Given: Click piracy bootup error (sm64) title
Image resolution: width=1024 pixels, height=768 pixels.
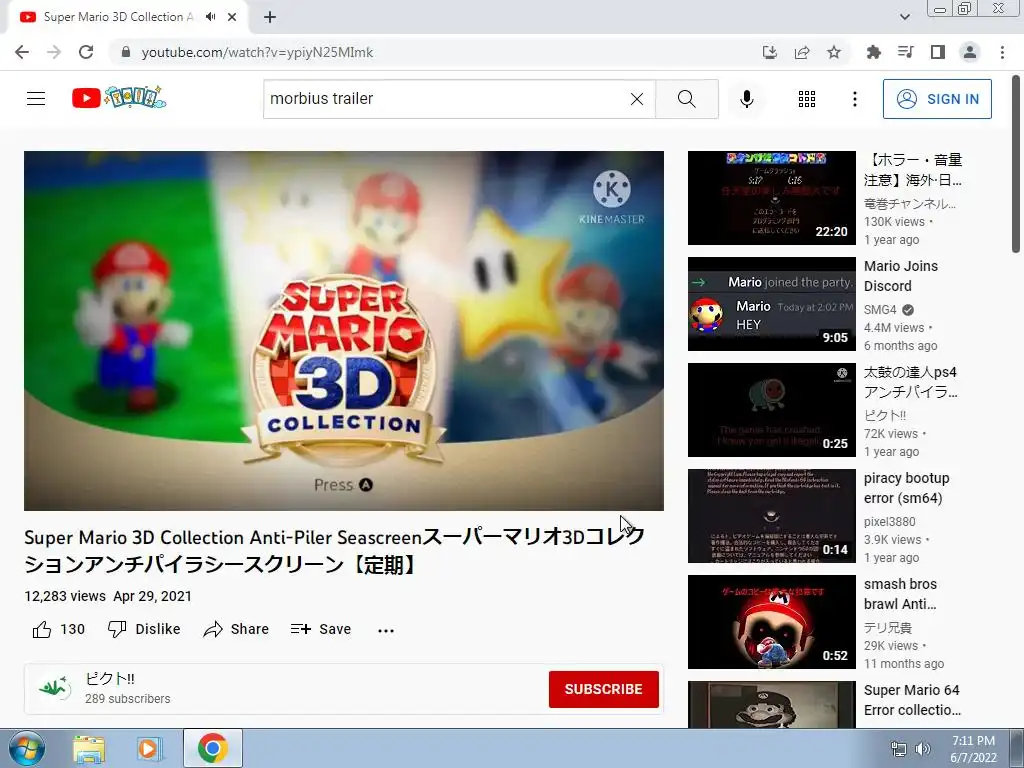Looking at the screenshot, I should (906, 488).
